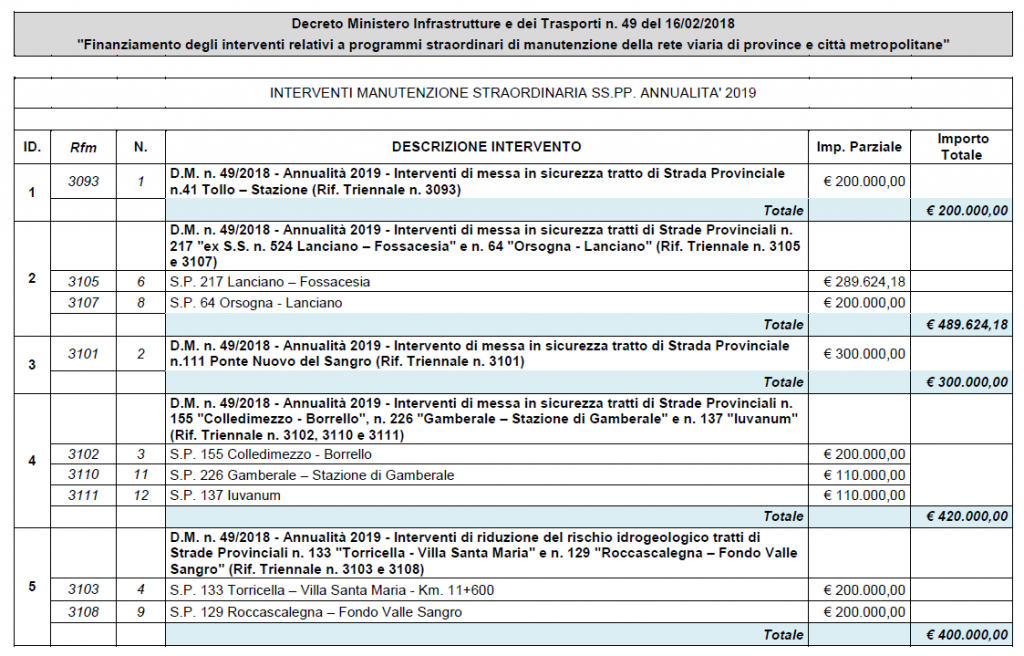Click the total amount € 400.000,00

pos(967,634)
